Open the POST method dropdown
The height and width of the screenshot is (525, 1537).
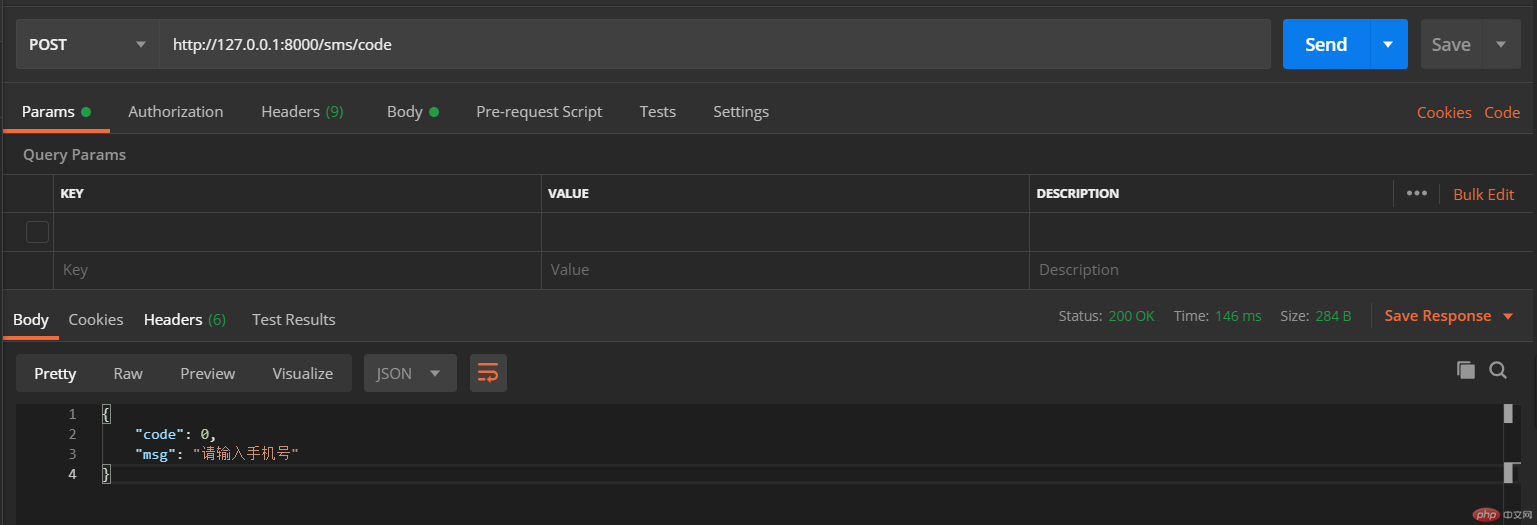[x=88, y=44]
